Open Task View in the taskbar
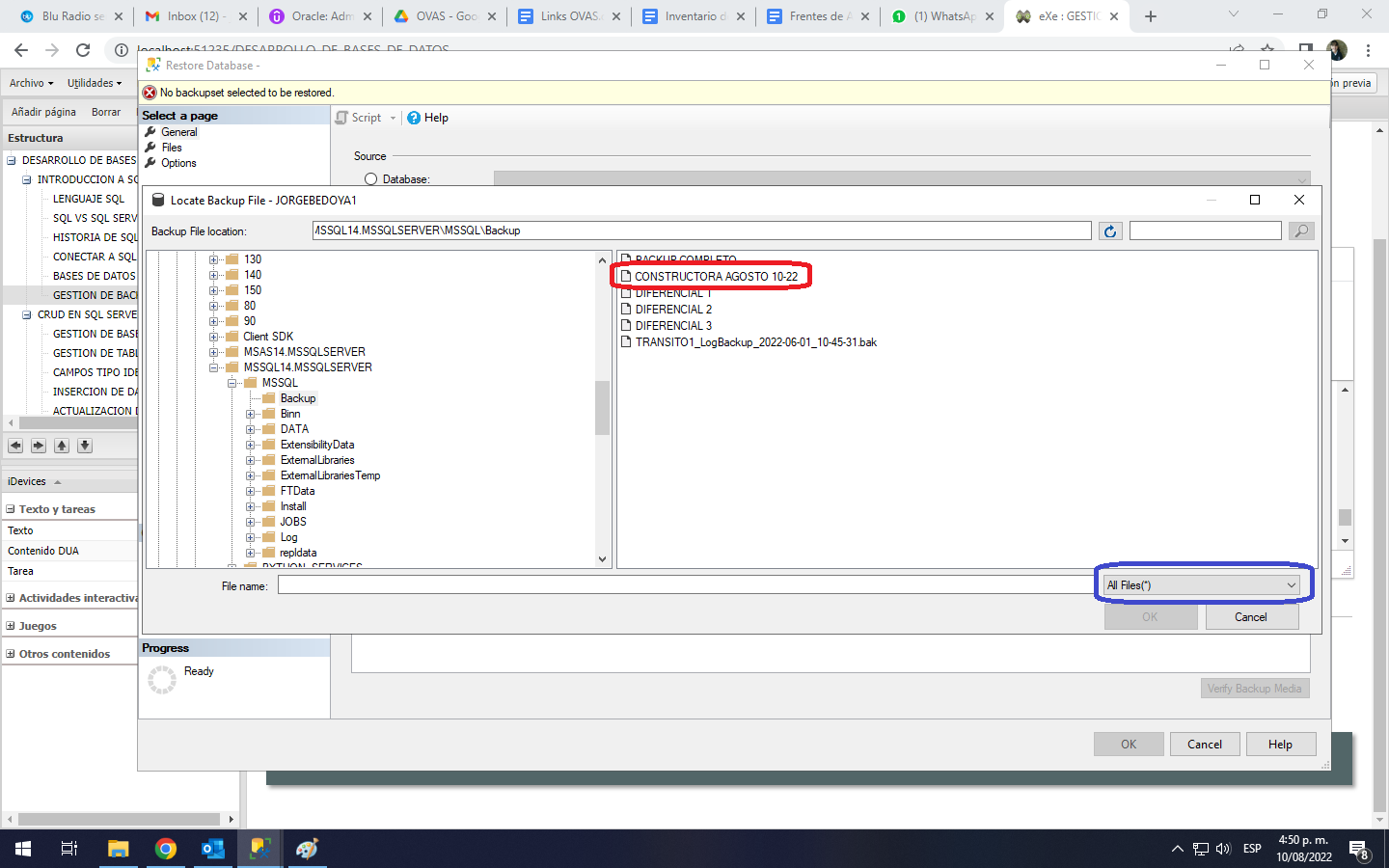 [x=68, y=849]
